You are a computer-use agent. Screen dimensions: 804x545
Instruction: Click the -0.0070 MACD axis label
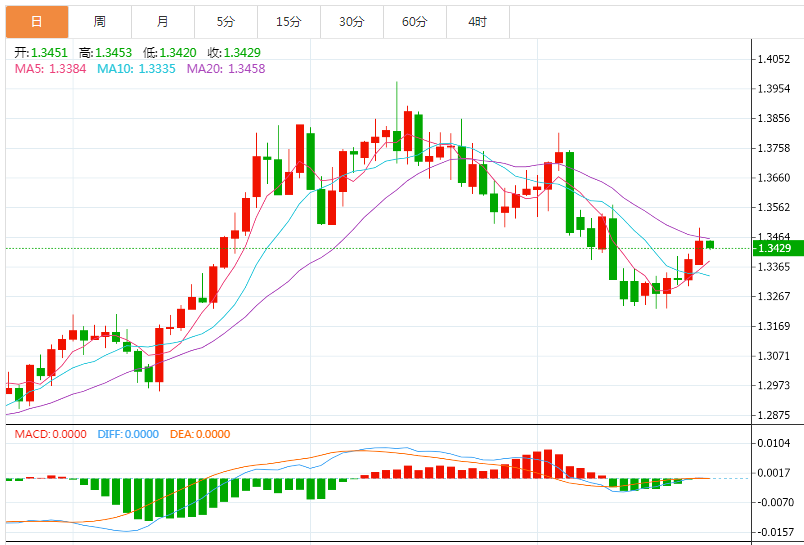coord(774,502)
